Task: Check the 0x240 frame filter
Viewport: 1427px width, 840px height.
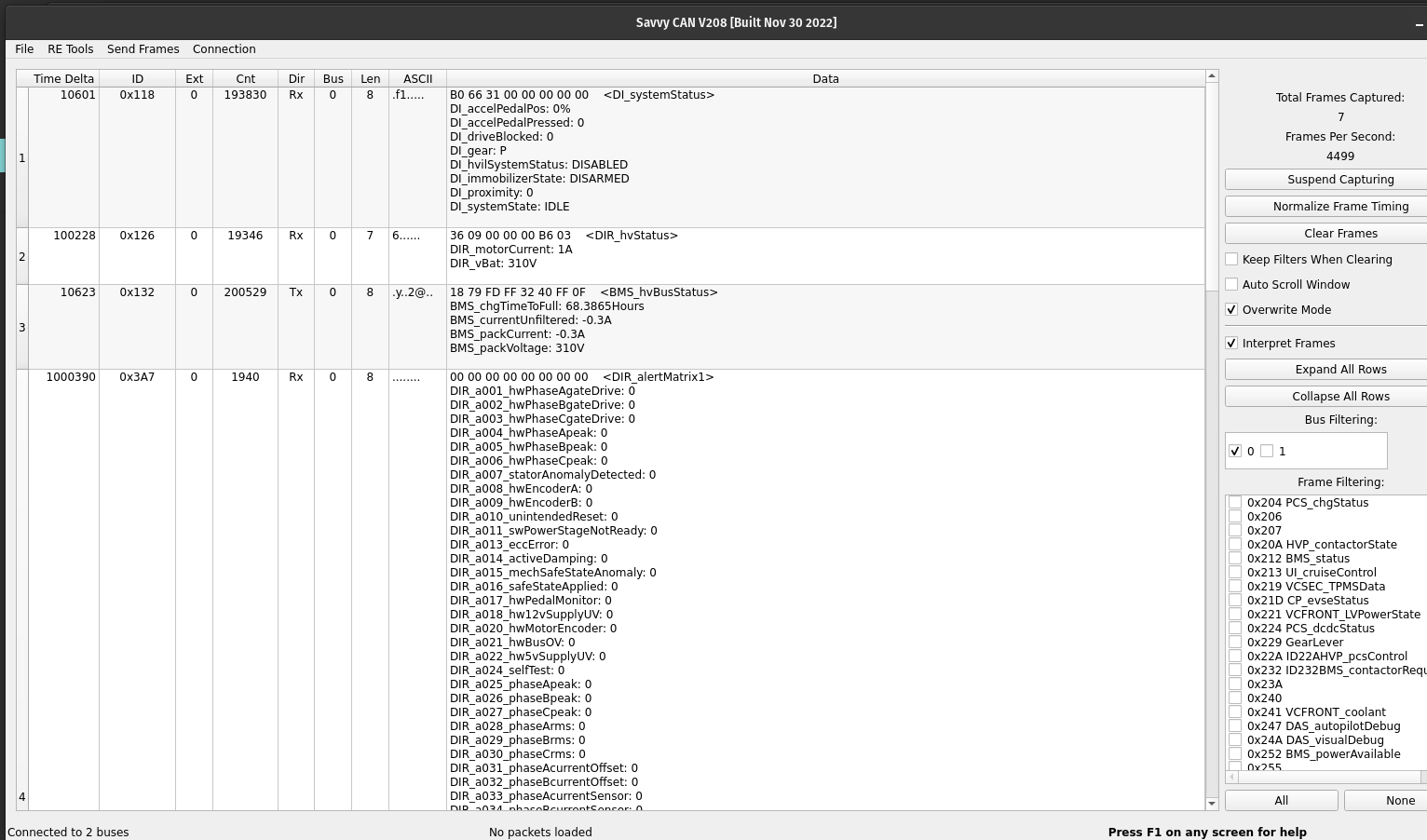Action: pyautogui.click(x=1235, y=698)
